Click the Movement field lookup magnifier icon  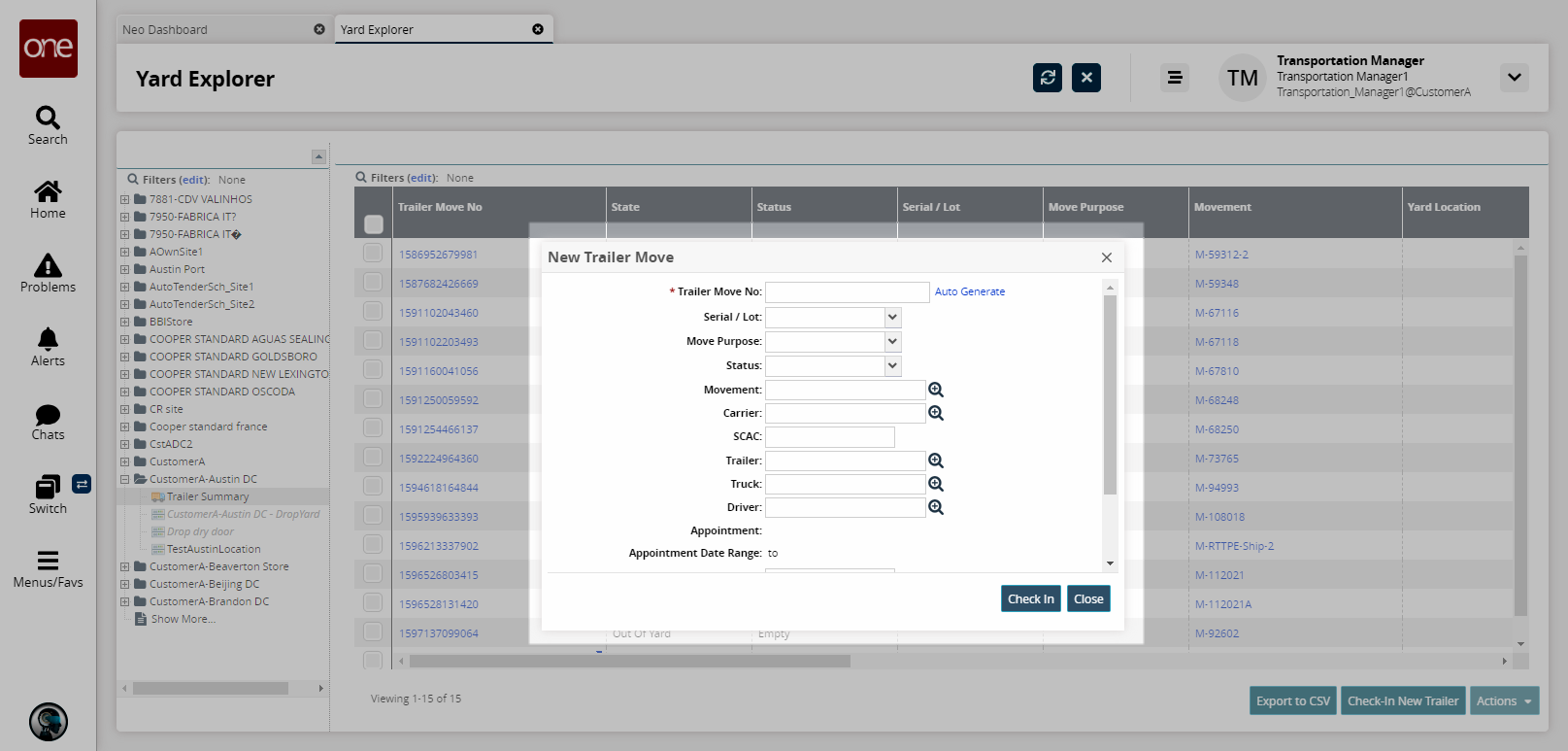point(936,390)
